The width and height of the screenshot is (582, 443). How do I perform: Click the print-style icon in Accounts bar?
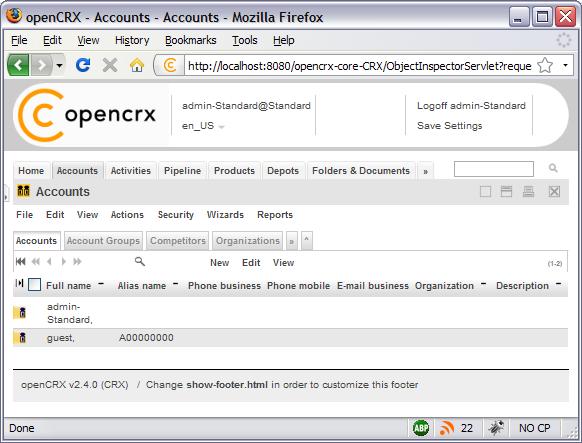pyautogui.click(x=529, y=192)
